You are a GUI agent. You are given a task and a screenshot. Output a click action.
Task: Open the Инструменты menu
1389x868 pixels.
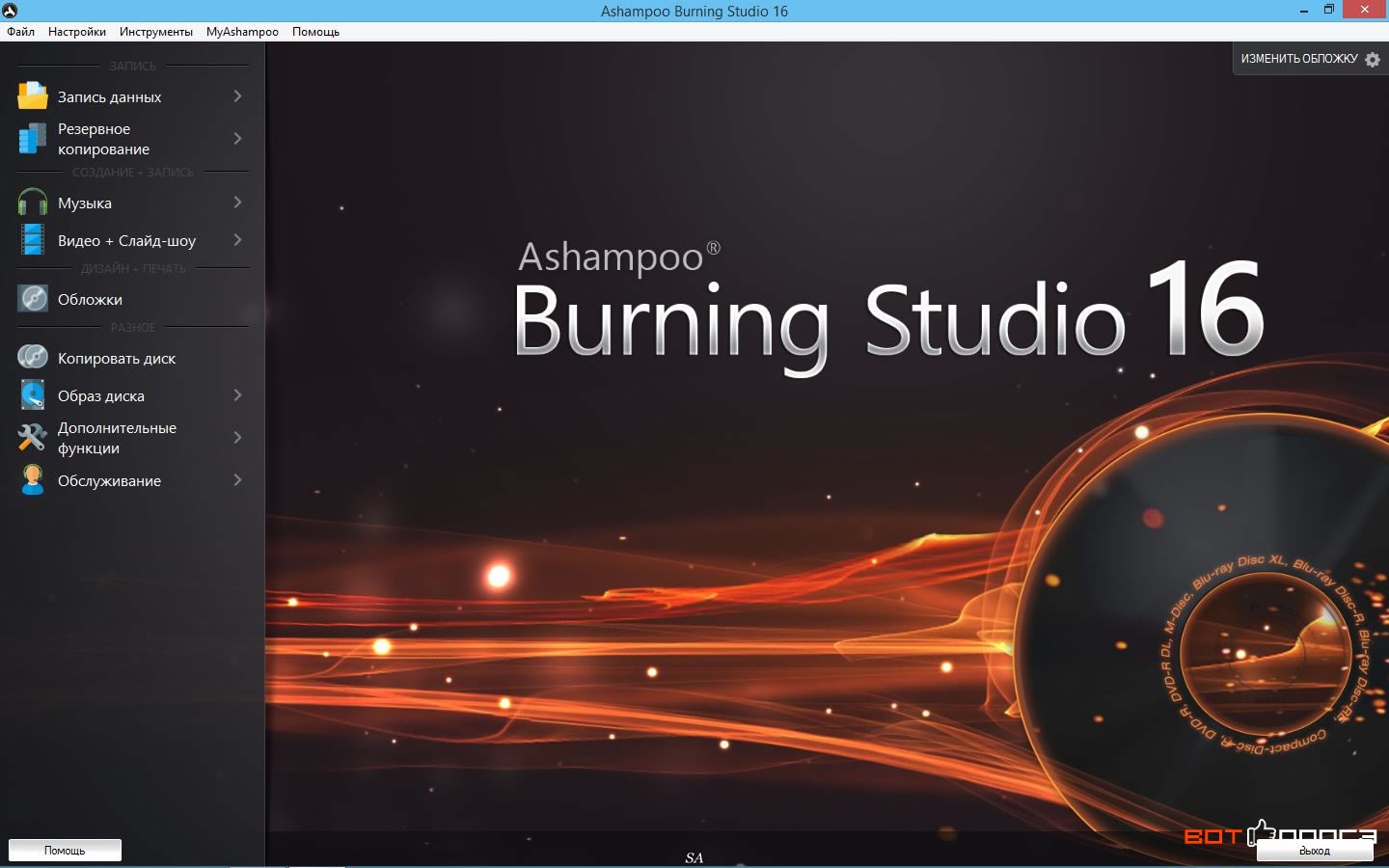[155, 32]
